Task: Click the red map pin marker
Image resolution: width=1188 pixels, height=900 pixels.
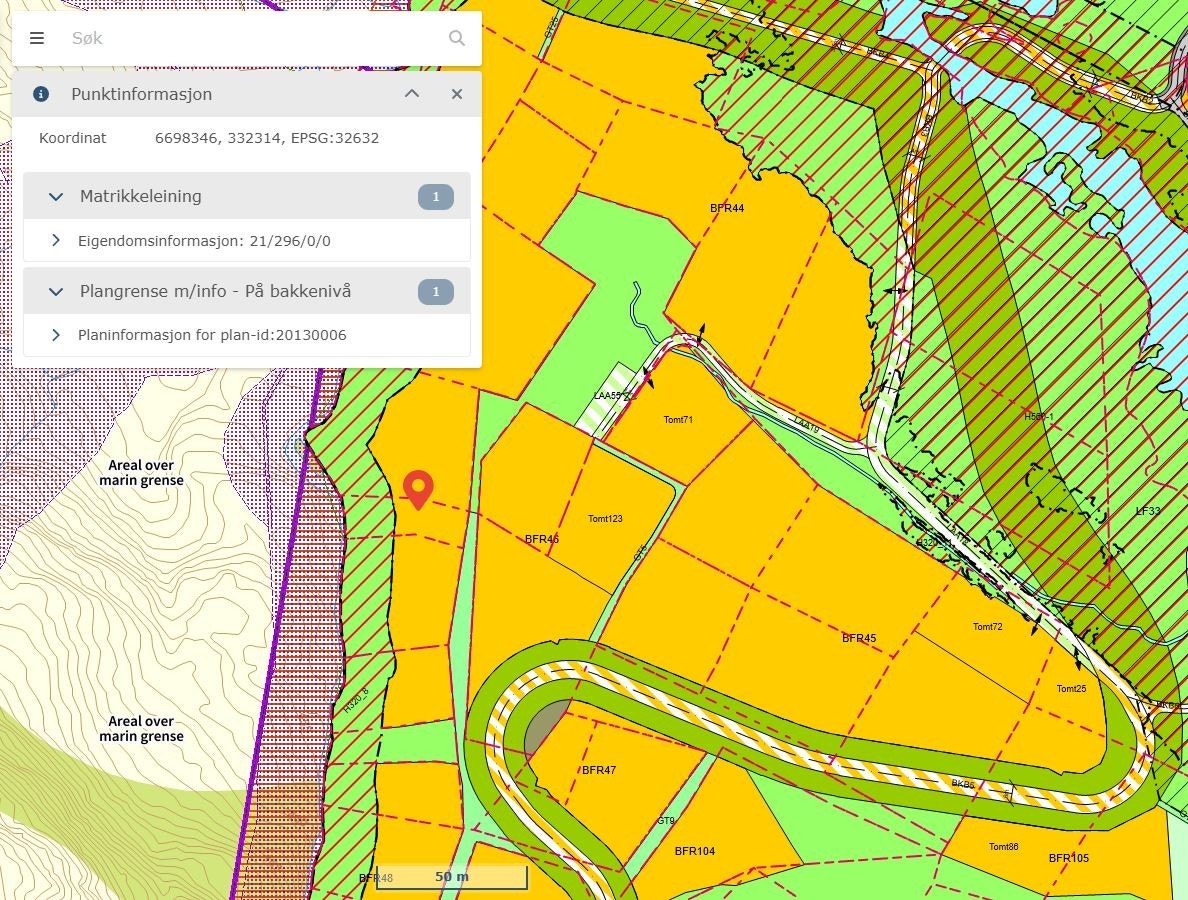Action: pyautogui.click(x=418, y=489)
